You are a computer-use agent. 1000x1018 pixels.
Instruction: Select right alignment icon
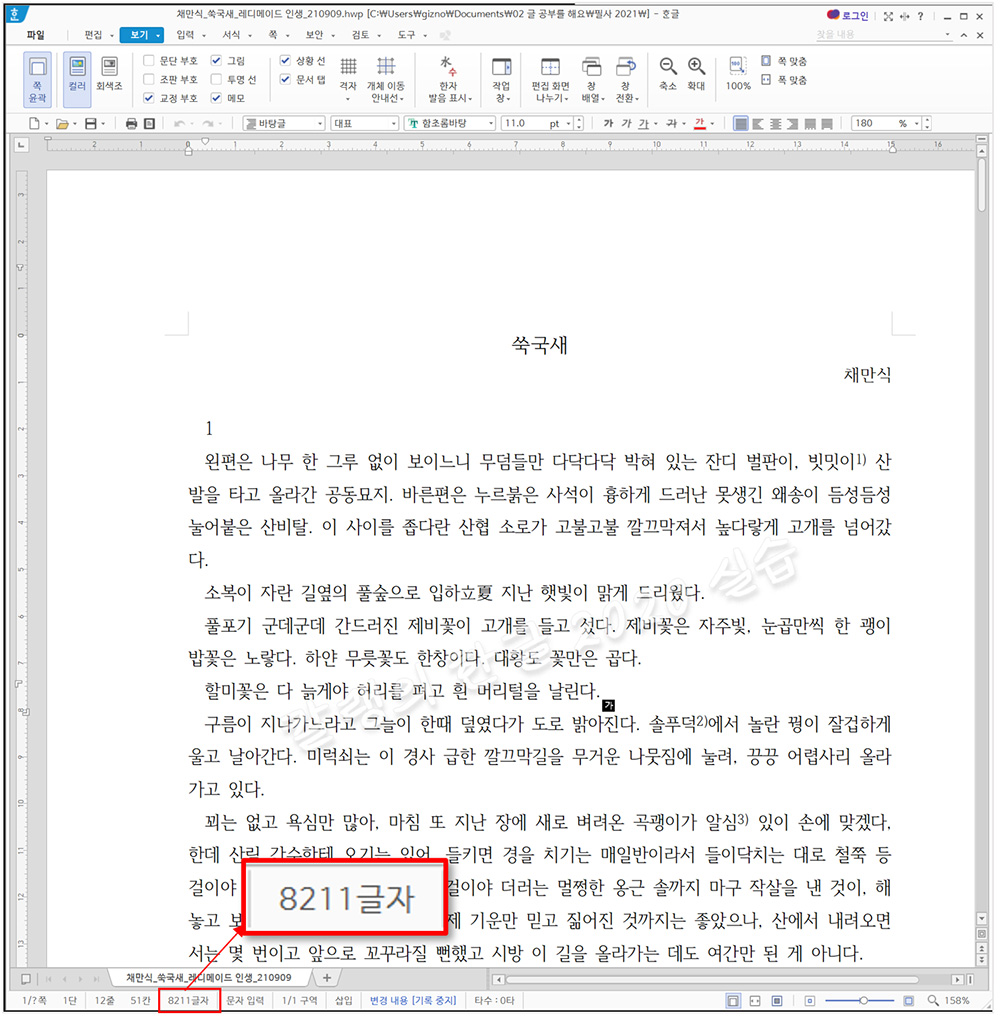[792, 123]
